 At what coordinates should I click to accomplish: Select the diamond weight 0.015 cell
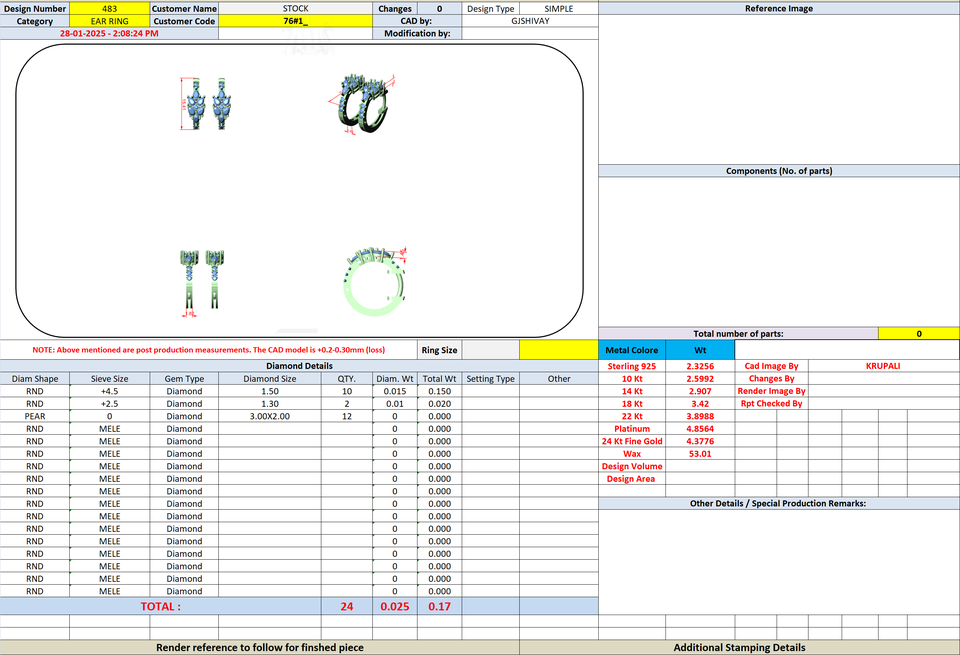(395, 391)
